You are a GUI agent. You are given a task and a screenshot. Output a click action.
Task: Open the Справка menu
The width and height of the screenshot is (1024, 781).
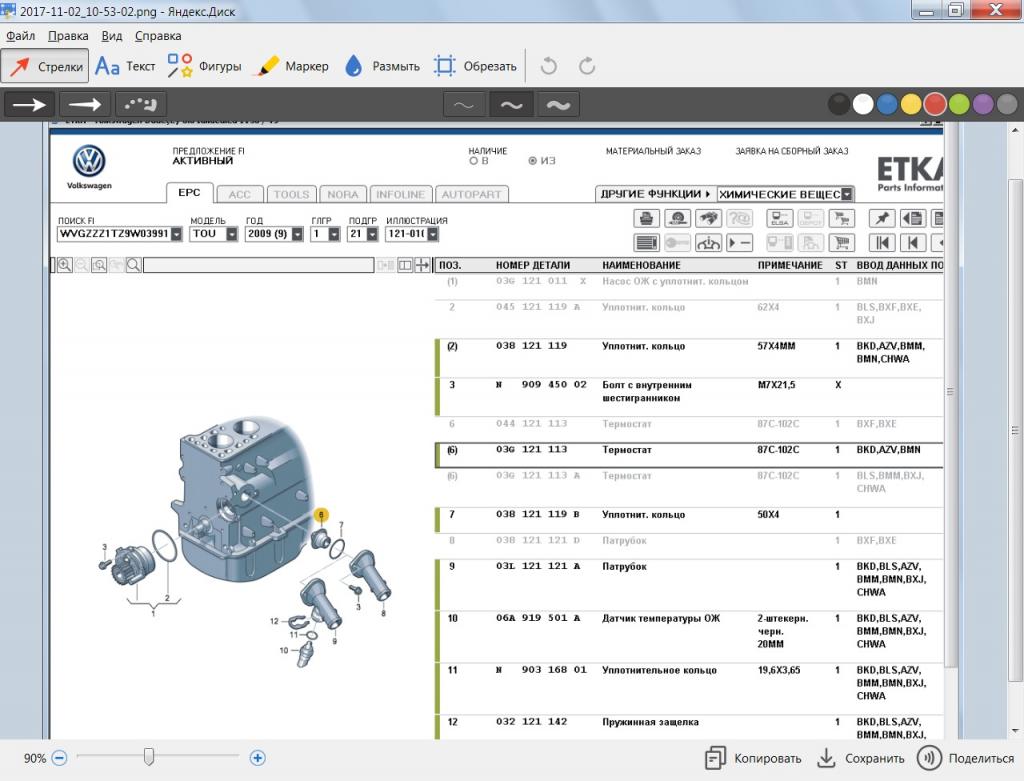(158, 36)
